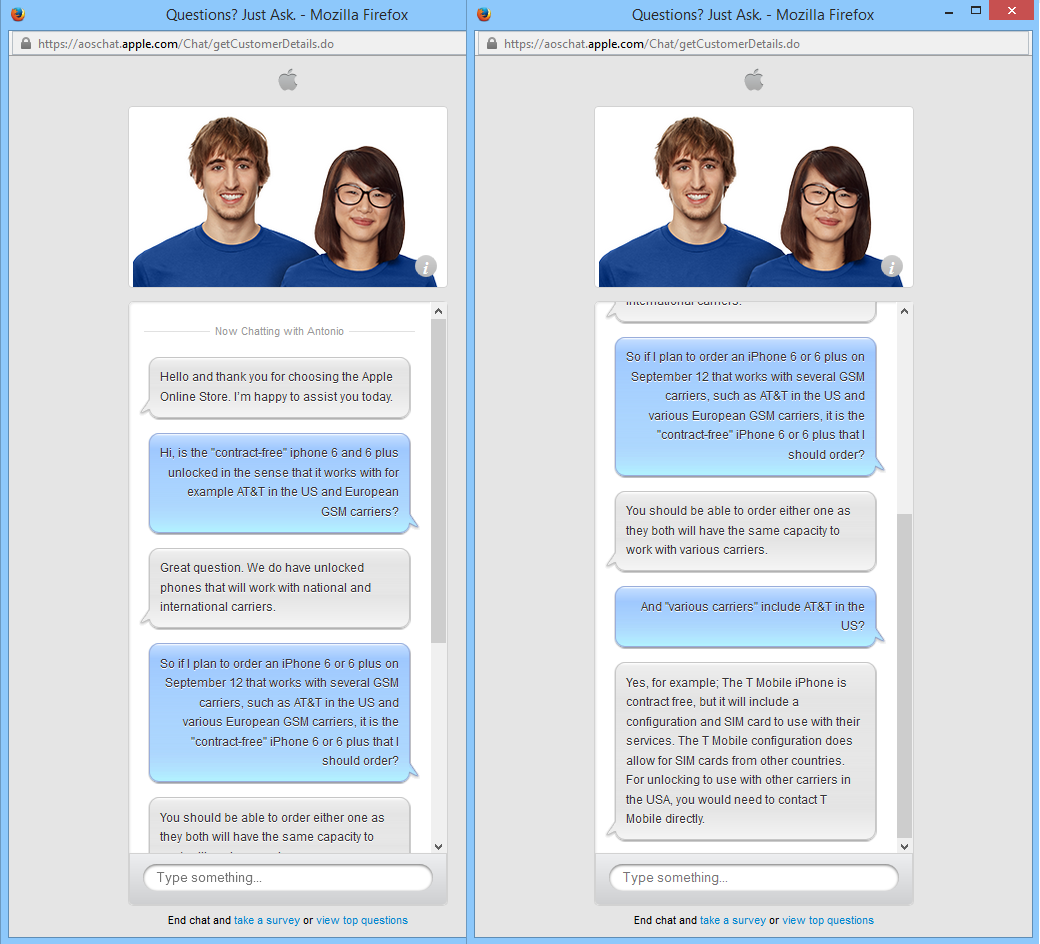The height and width of the screenshot is (944, 1040).
Task: Open 'view top questions' link in left window
Action: [362, 920]
